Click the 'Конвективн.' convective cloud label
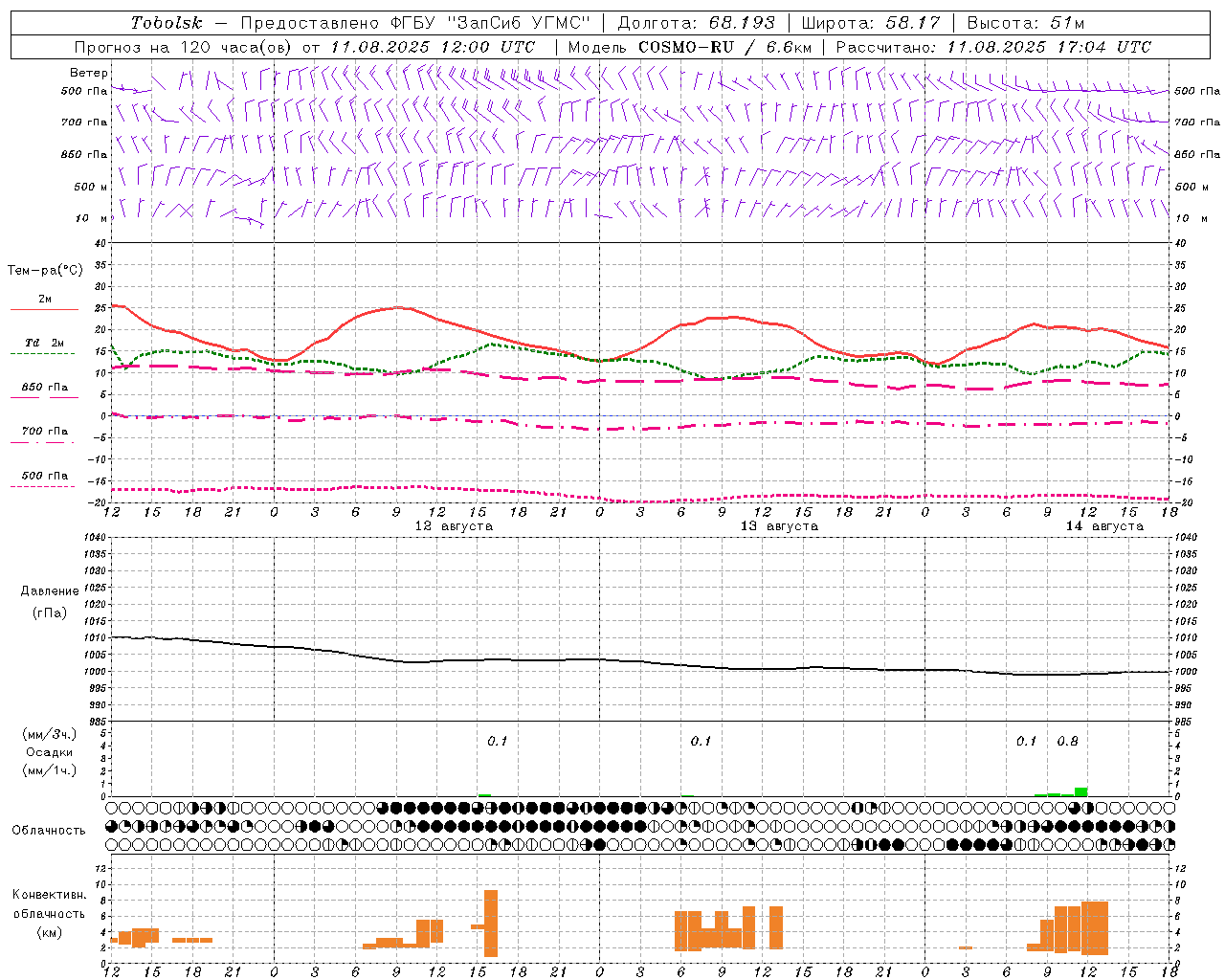1225x980 pixels. [50, 895]
